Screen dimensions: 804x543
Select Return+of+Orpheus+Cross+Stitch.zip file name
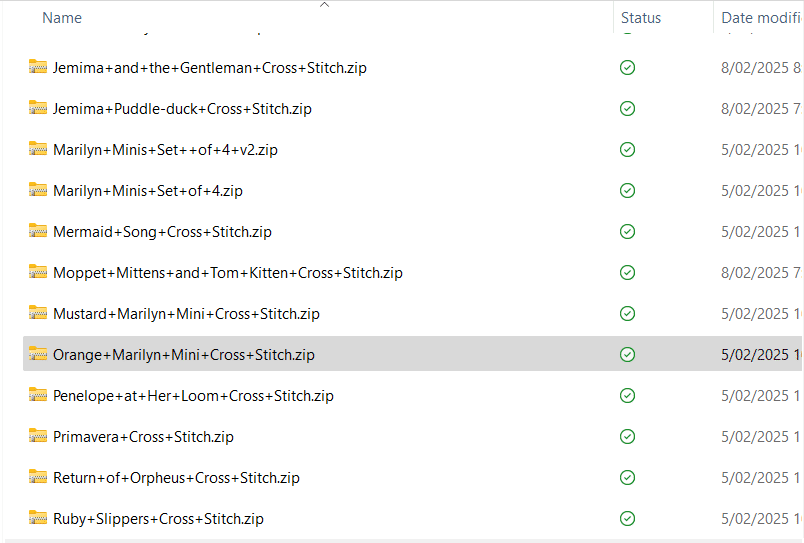176,478
